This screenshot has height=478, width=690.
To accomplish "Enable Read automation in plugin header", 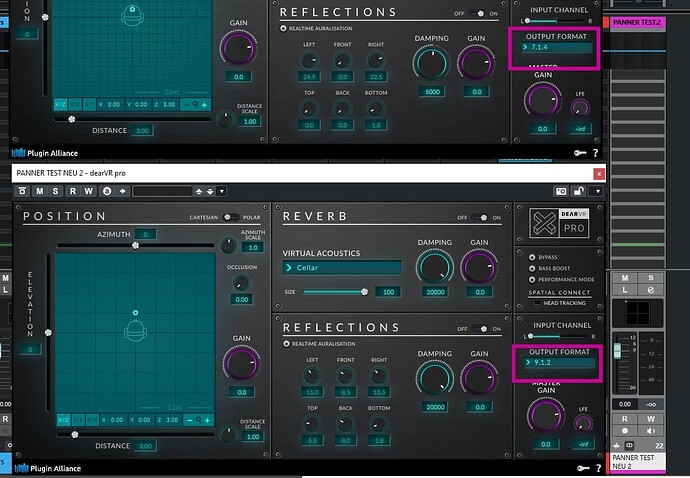I will pyautogui.click(x=73, y=191).
